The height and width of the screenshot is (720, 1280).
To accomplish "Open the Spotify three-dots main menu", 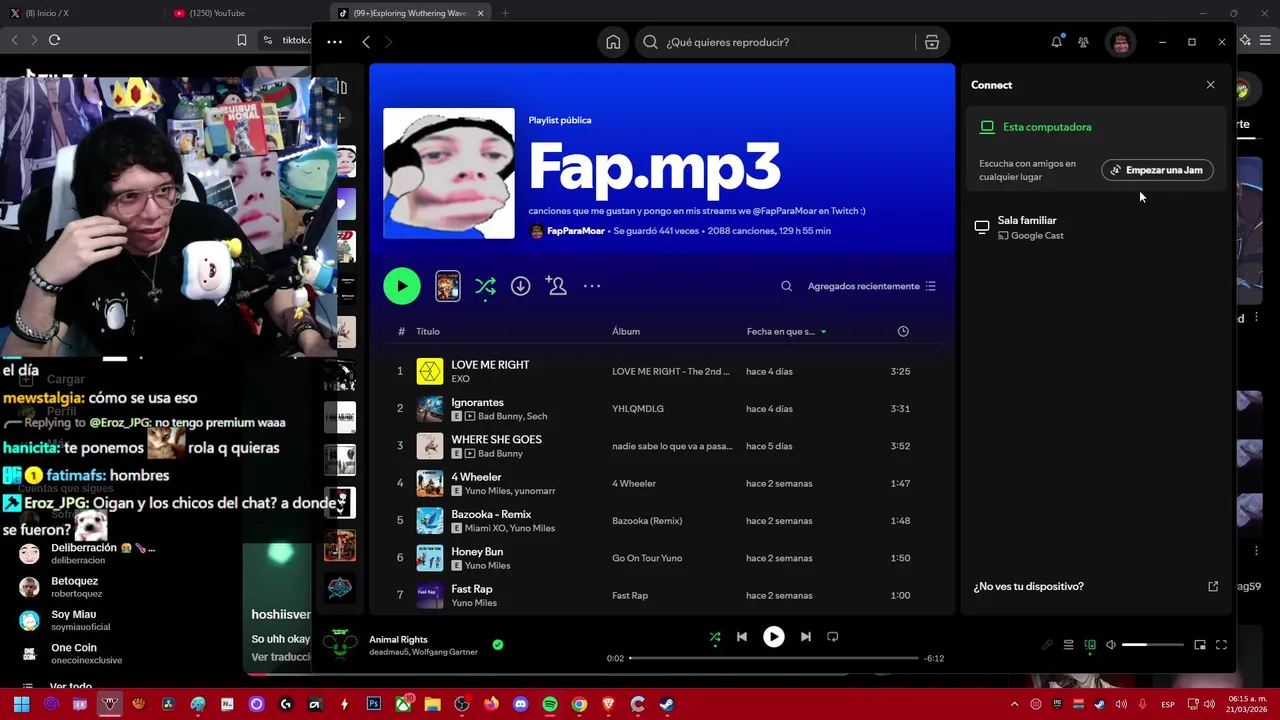I will 334,42.
